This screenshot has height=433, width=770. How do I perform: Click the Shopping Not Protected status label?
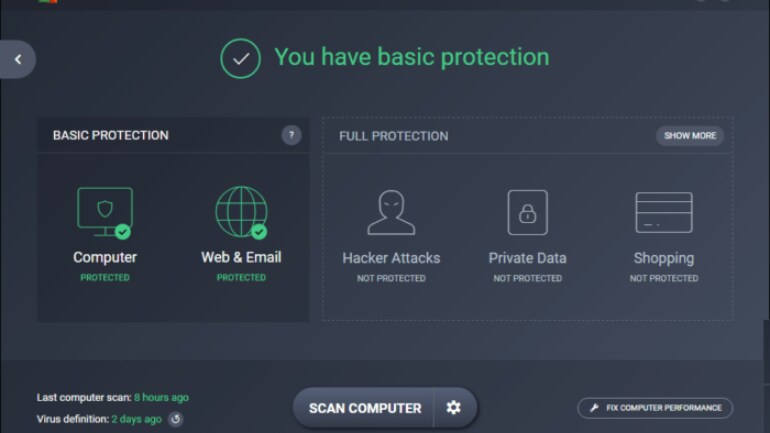pos(664,278)
